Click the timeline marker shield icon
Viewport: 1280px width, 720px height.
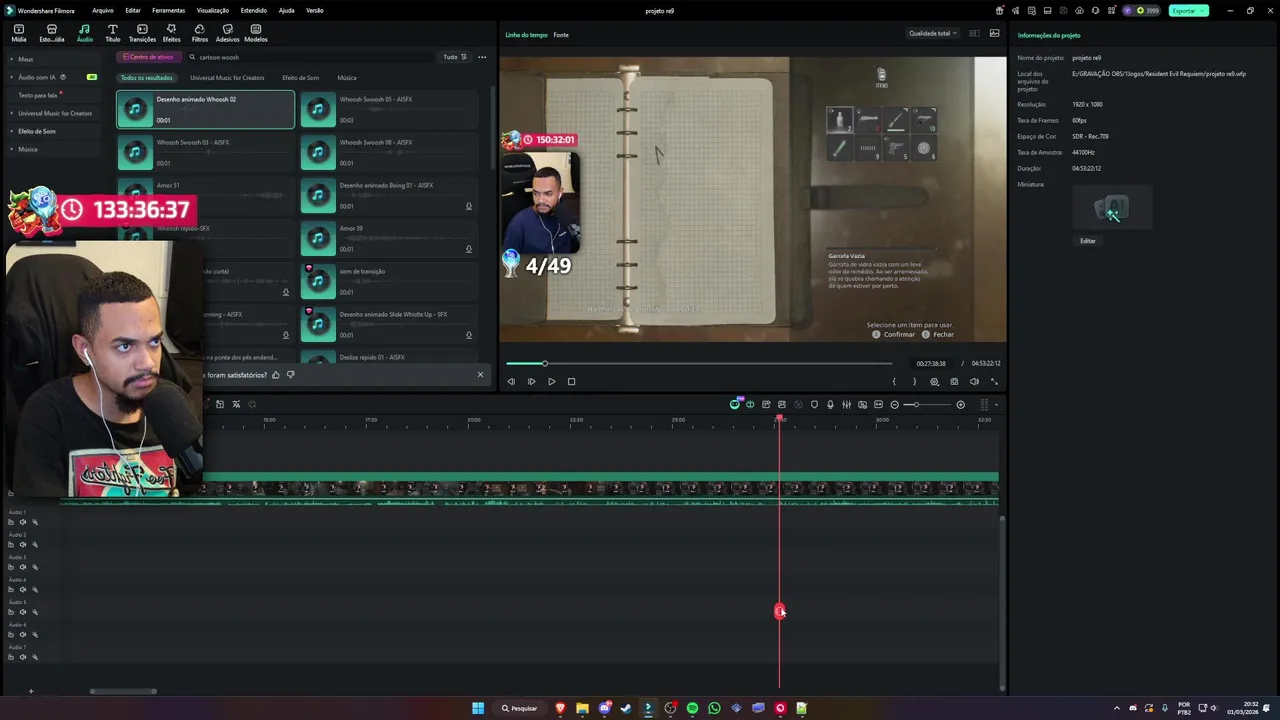814,405
